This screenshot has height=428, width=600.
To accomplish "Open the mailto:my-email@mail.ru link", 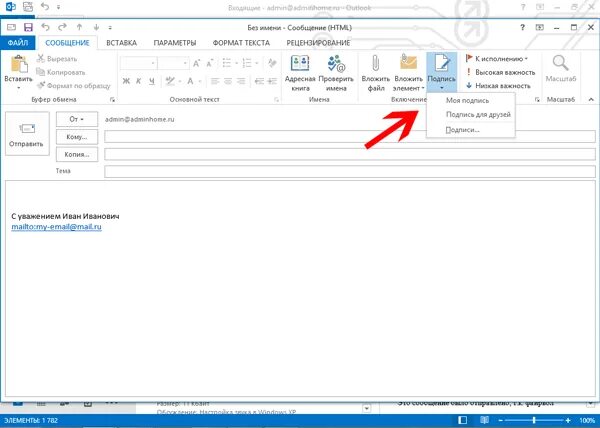I will 57,227.
